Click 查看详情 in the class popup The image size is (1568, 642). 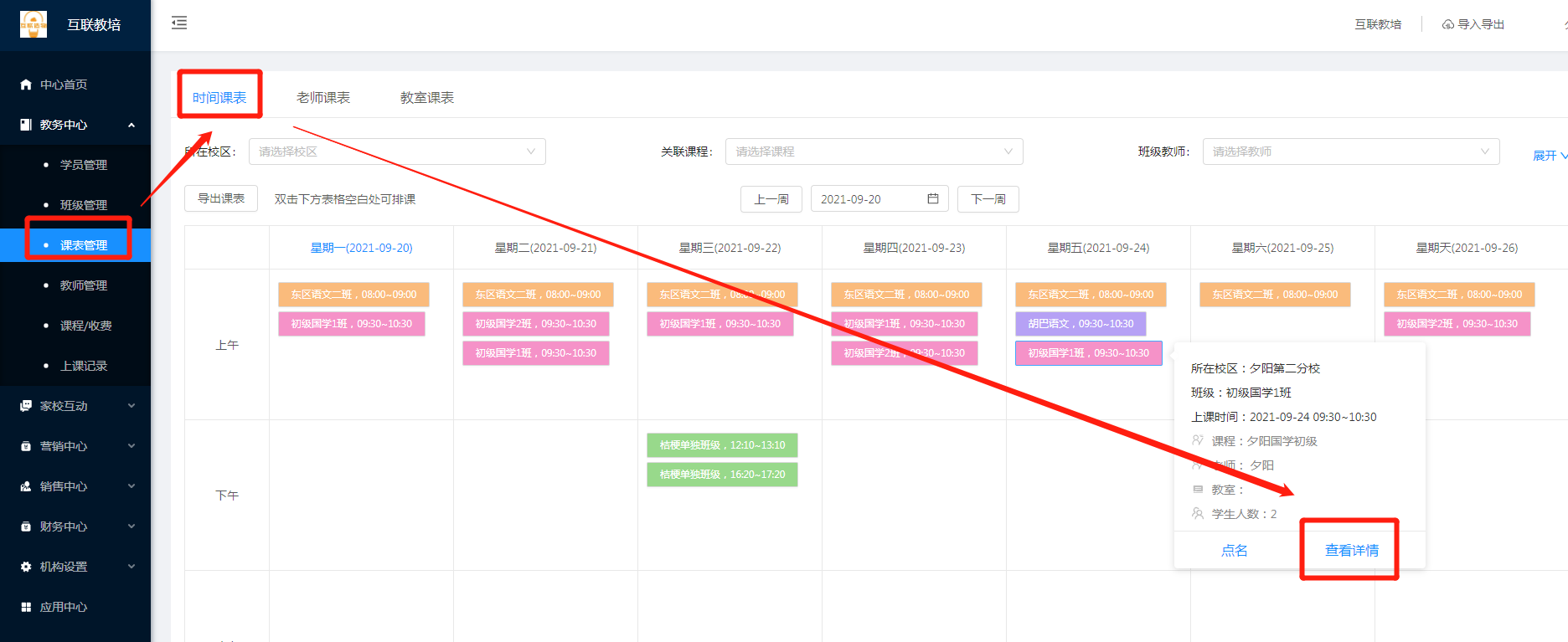1352,550
